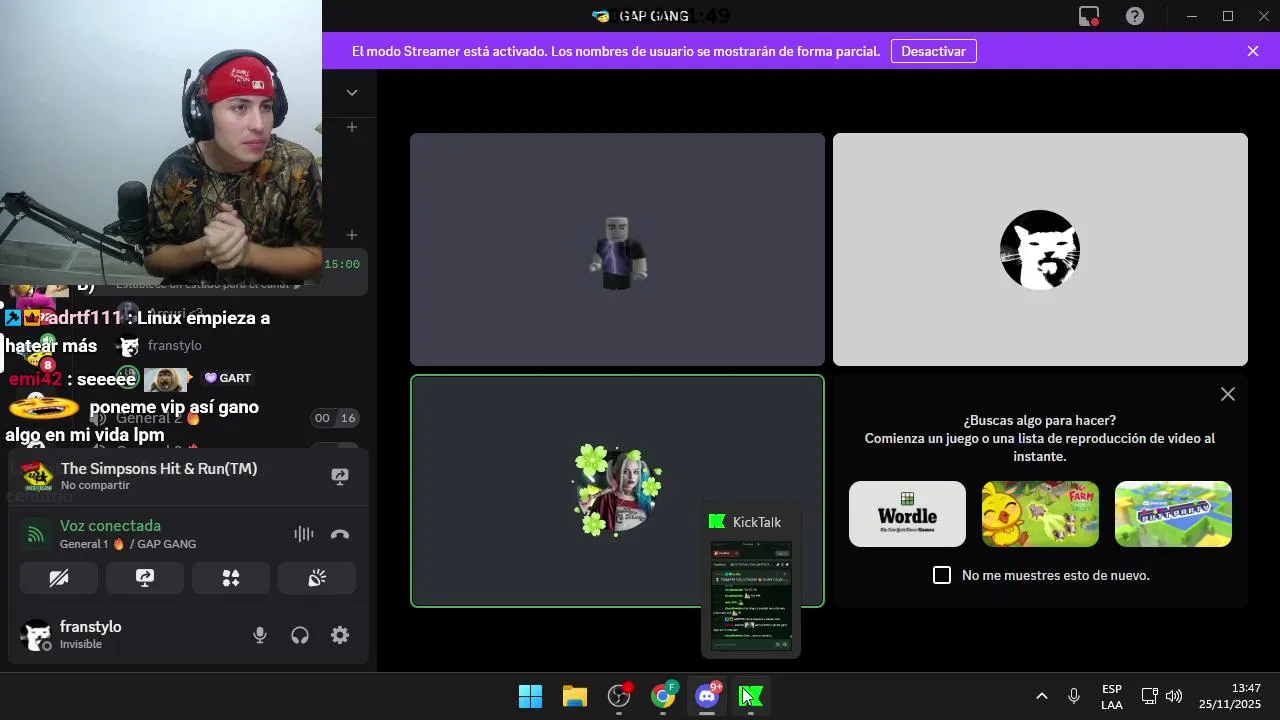Select the cat avatar video tile
Screen dimensions: 1280x720
coord(1040,249)
